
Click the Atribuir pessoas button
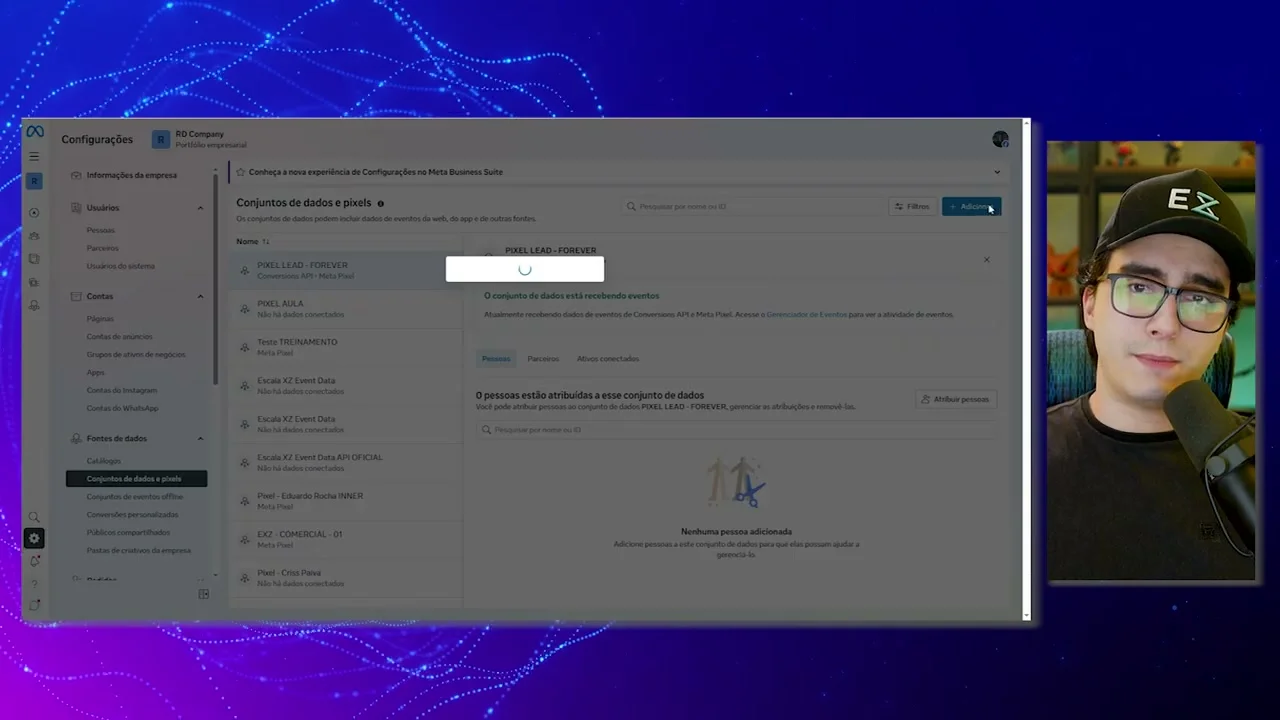tap(956, 399)
